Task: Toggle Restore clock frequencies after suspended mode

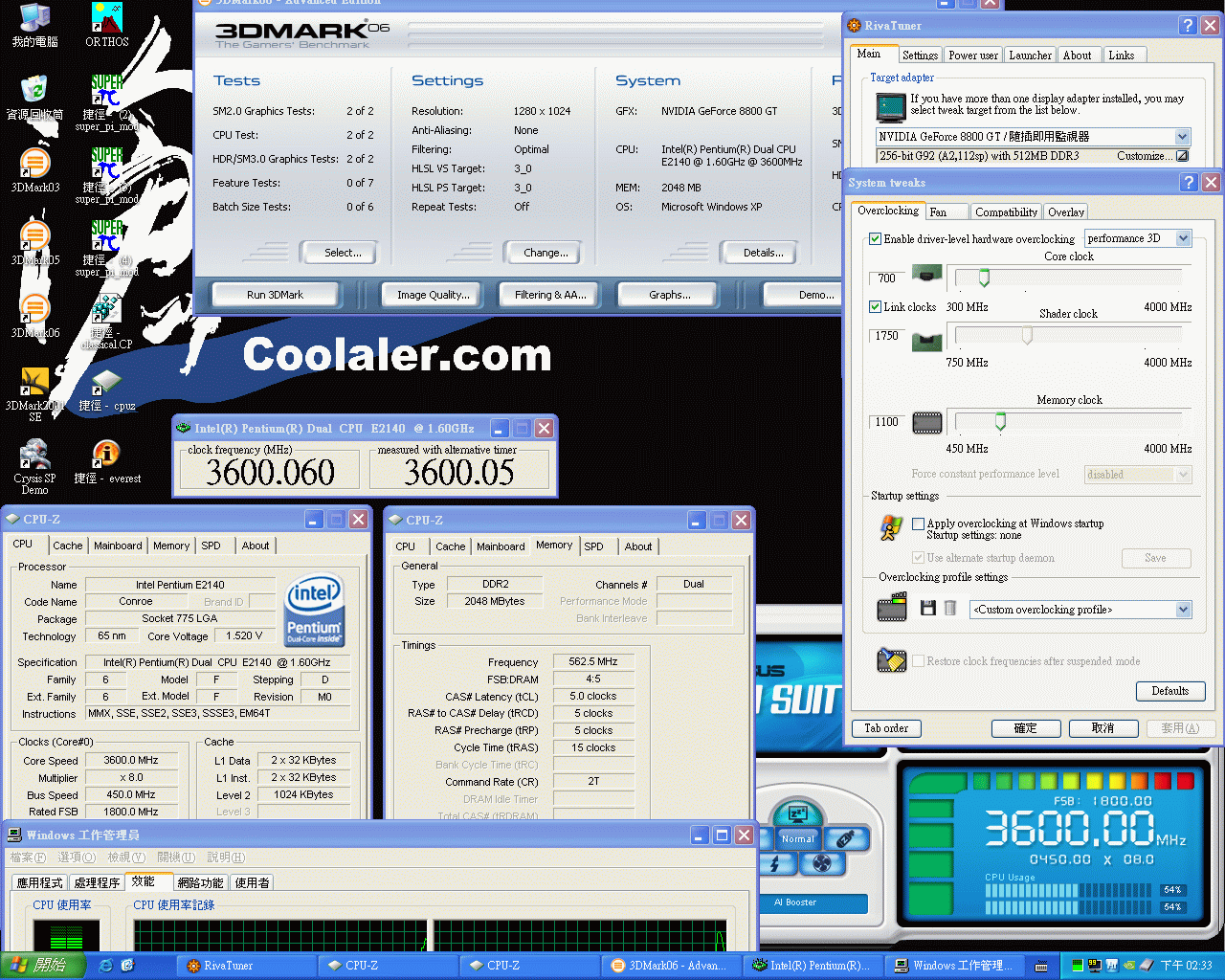Action: (919, 661)
